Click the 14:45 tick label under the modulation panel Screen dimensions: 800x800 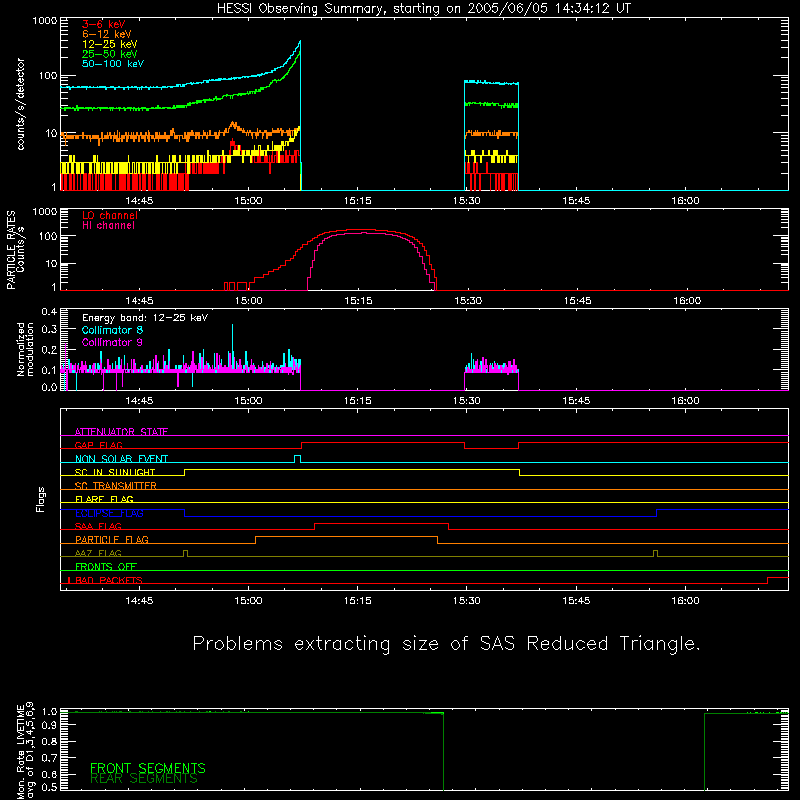point(139,401)
